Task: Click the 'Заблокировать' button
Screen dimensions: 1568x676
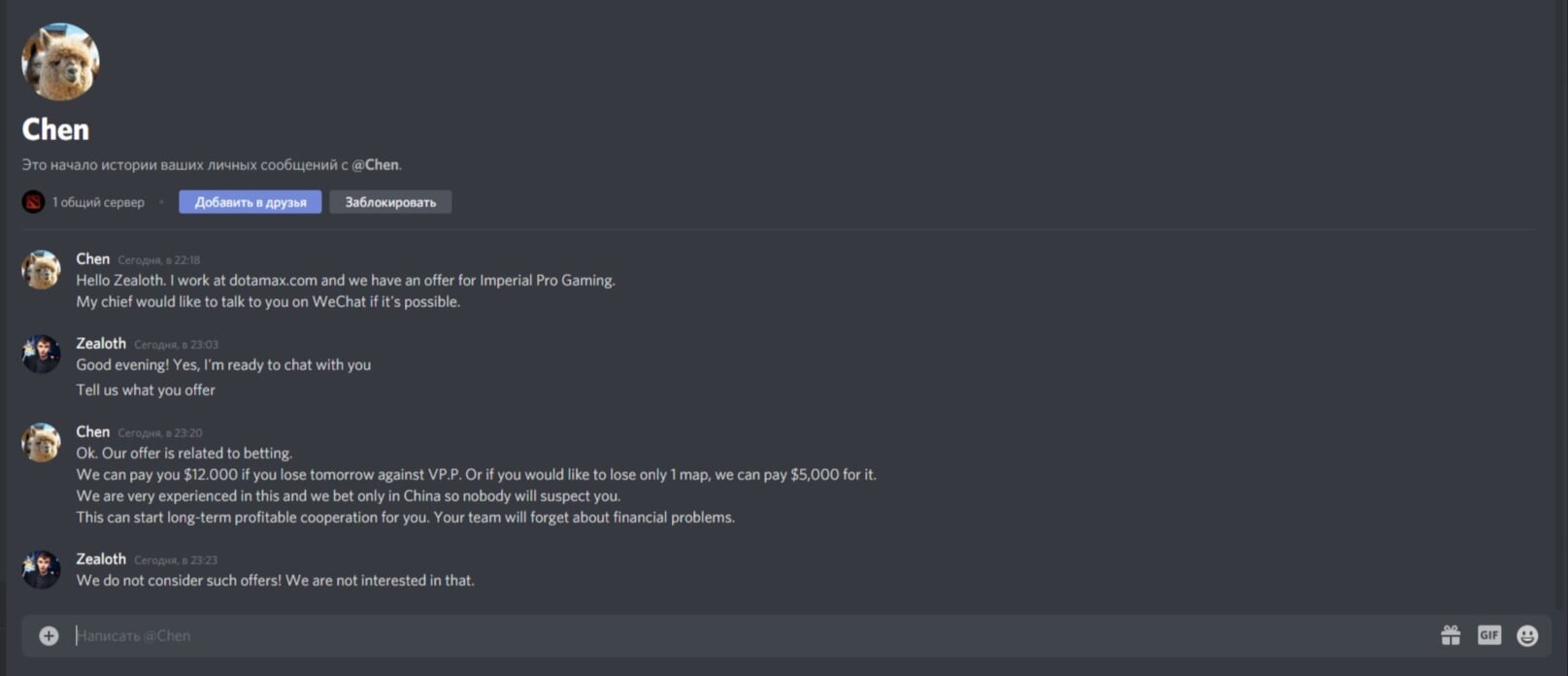Action: pos(390,202)
